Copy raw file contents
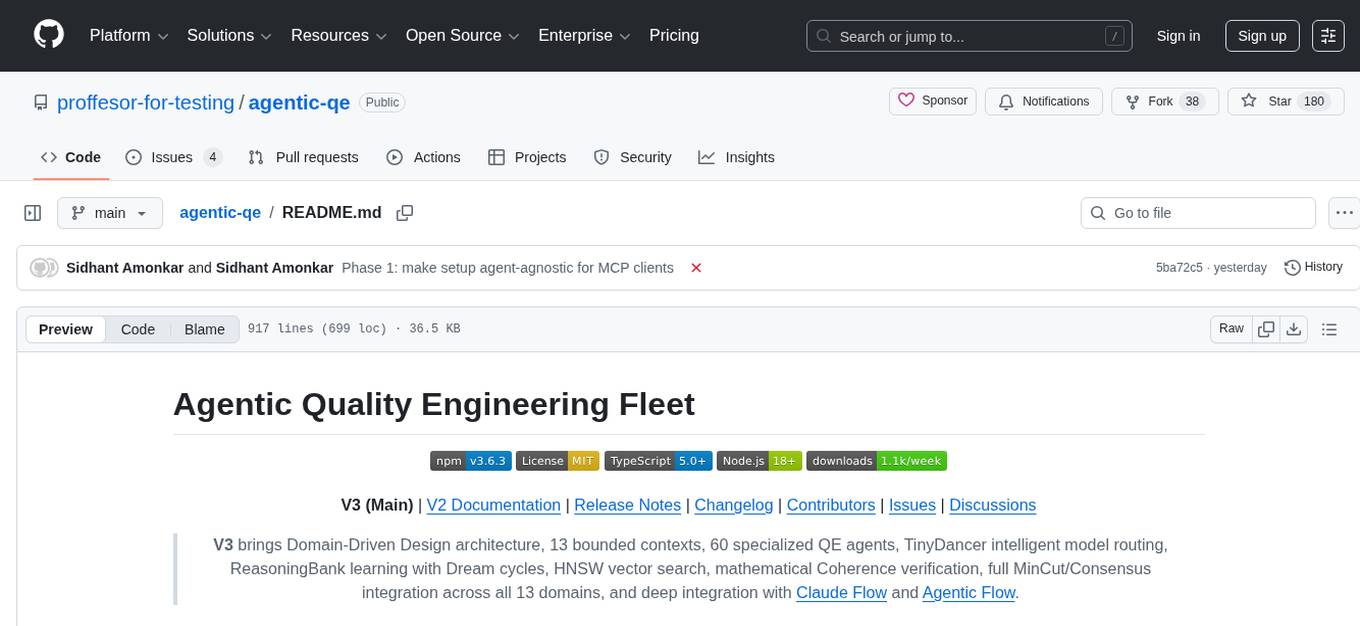Viewport: 1360px width, 626px height. click(1266, 329)
